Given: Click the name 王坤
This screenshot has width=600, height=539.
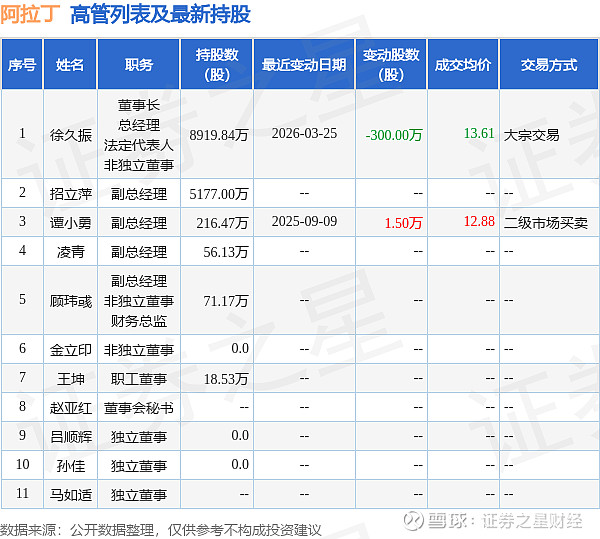Looking at the screenshot, I should coord(70,379).
